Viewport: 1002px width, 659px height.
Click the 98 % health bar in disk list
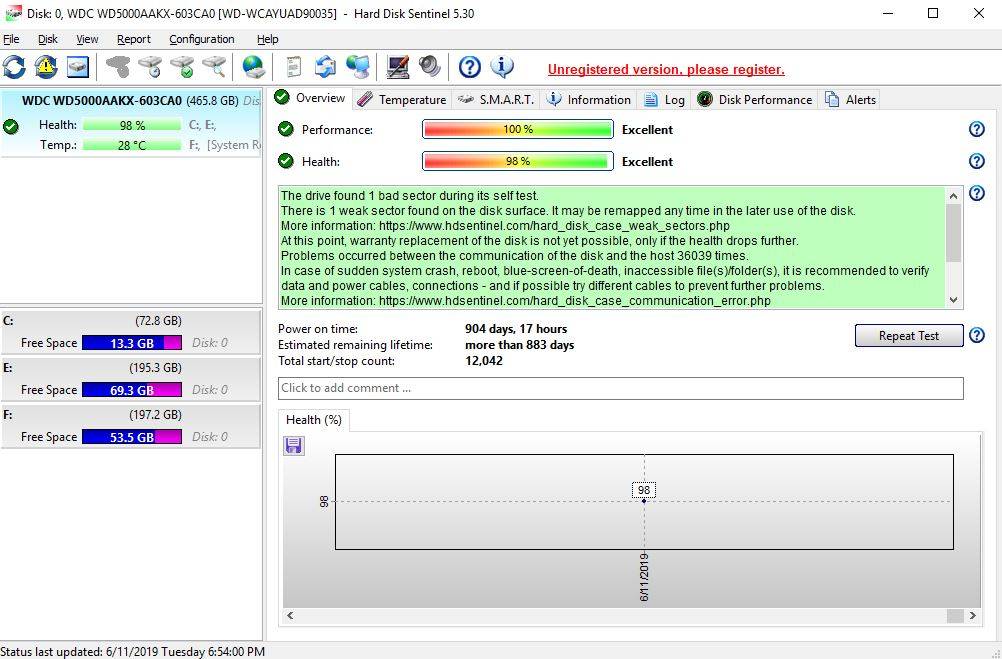(x=132, y=125)
